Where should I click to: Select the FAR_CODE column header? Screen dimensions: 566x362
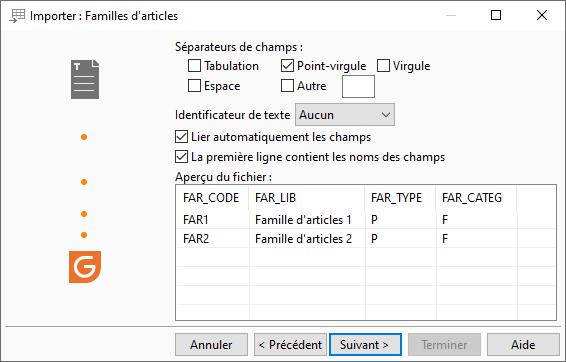coord(212,198)
